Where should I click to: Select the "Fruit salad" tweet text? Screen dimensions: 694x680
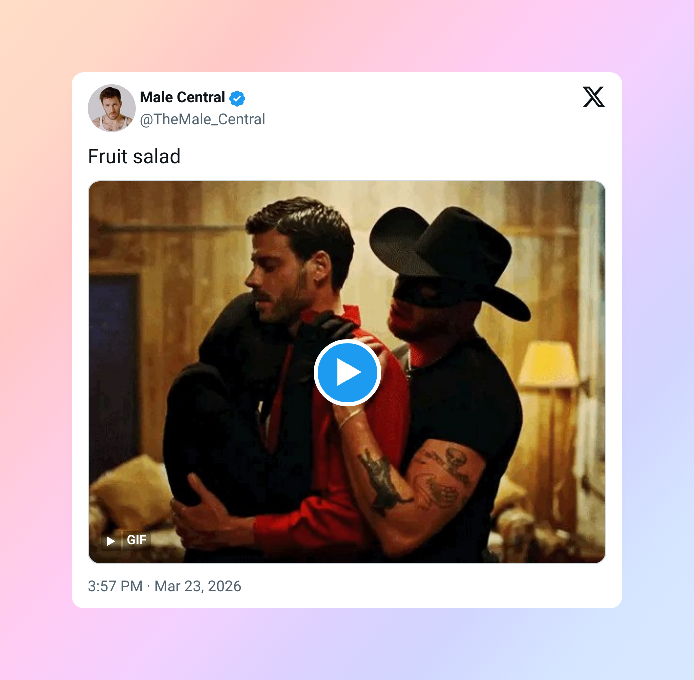pyautogui.click(x=134, y=156)
